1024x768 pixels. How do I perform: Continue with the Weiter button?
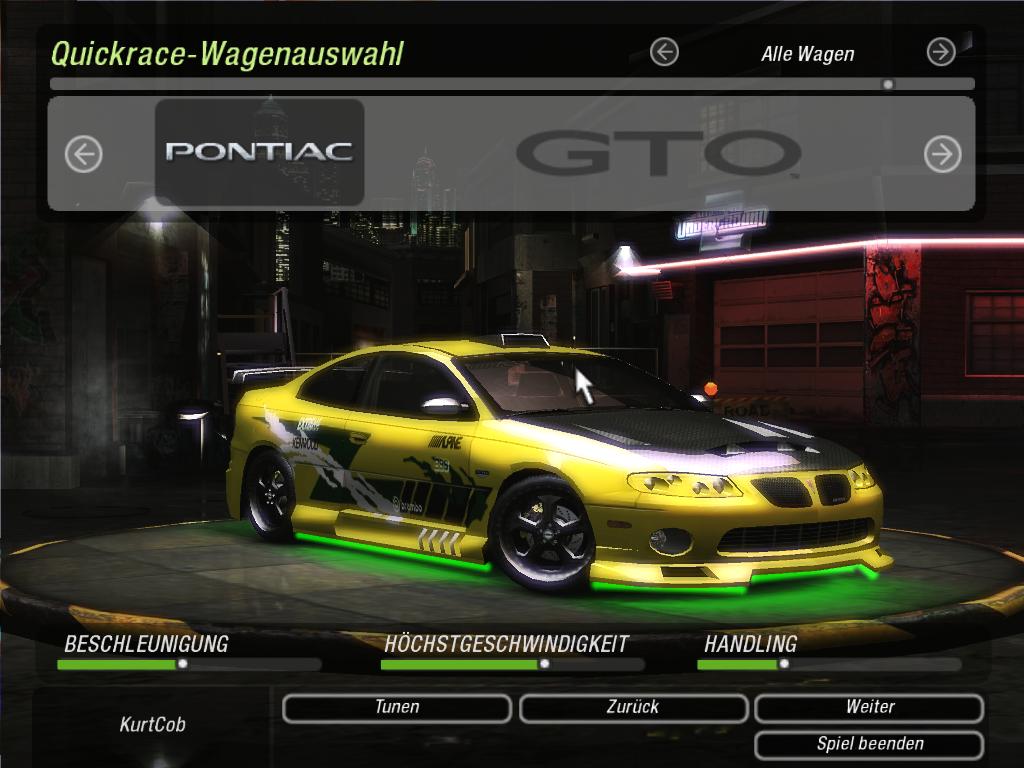(x=869, y=708)
